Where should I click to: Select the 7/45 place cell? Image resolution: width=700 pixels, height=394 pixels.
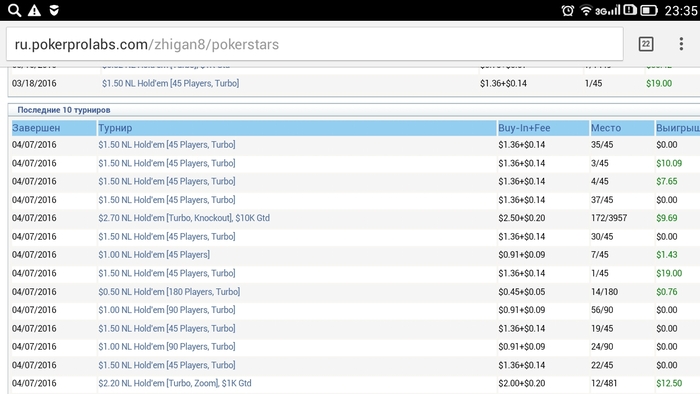600,255
